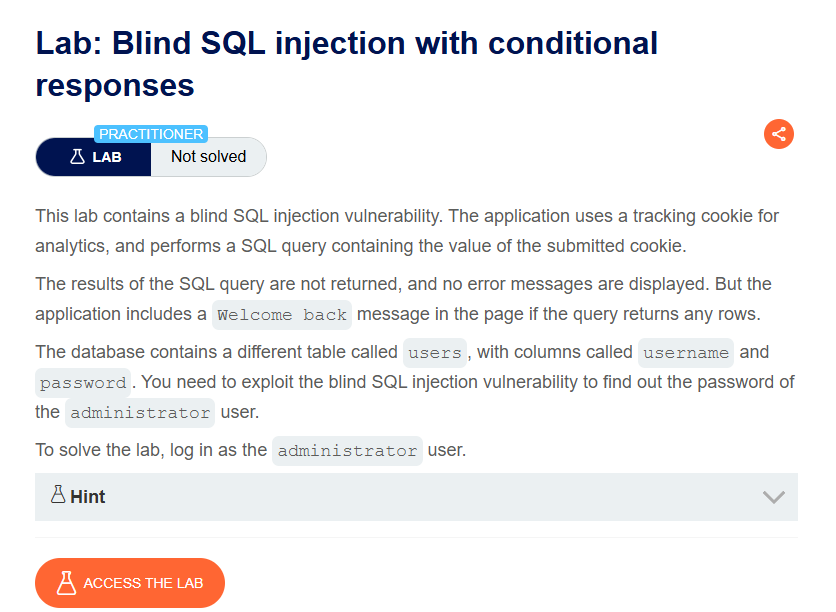Click the paragraph starting with The results
Viewport: 836px width, 612px height.
click(404, 299)
